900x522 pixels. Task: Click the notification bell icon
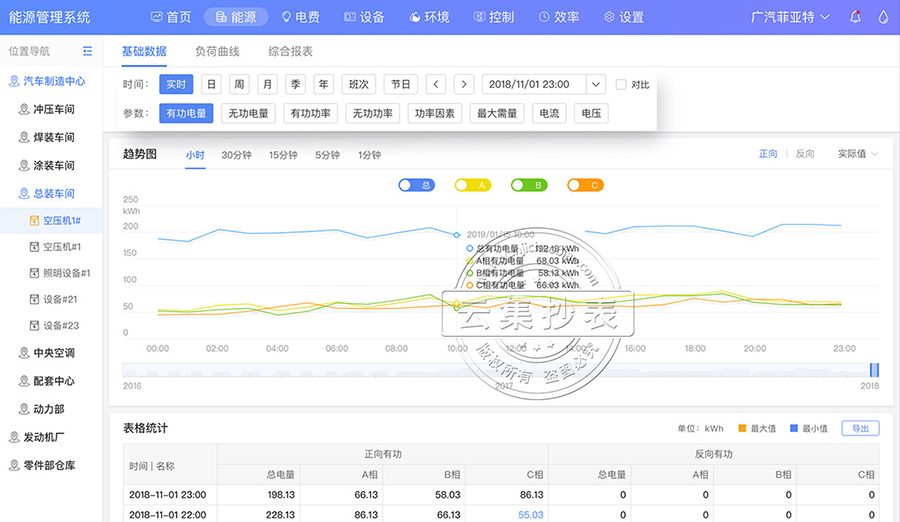[x=855, y=17]
